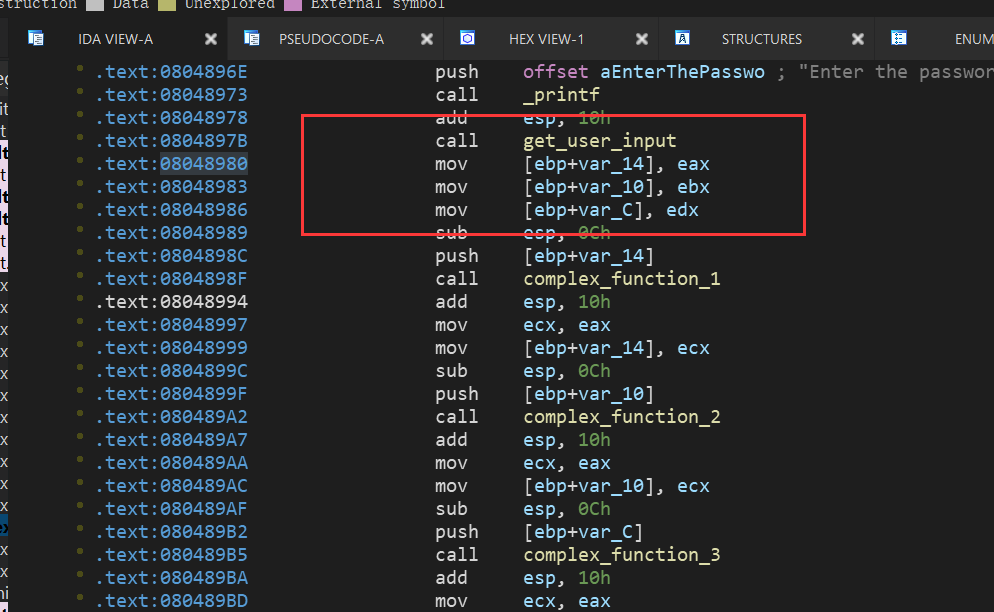This screenshot has width=994, height=612.
Task: Click push [ebp+var_14] operand at 0804898C
Action: (x=588, y=256)
